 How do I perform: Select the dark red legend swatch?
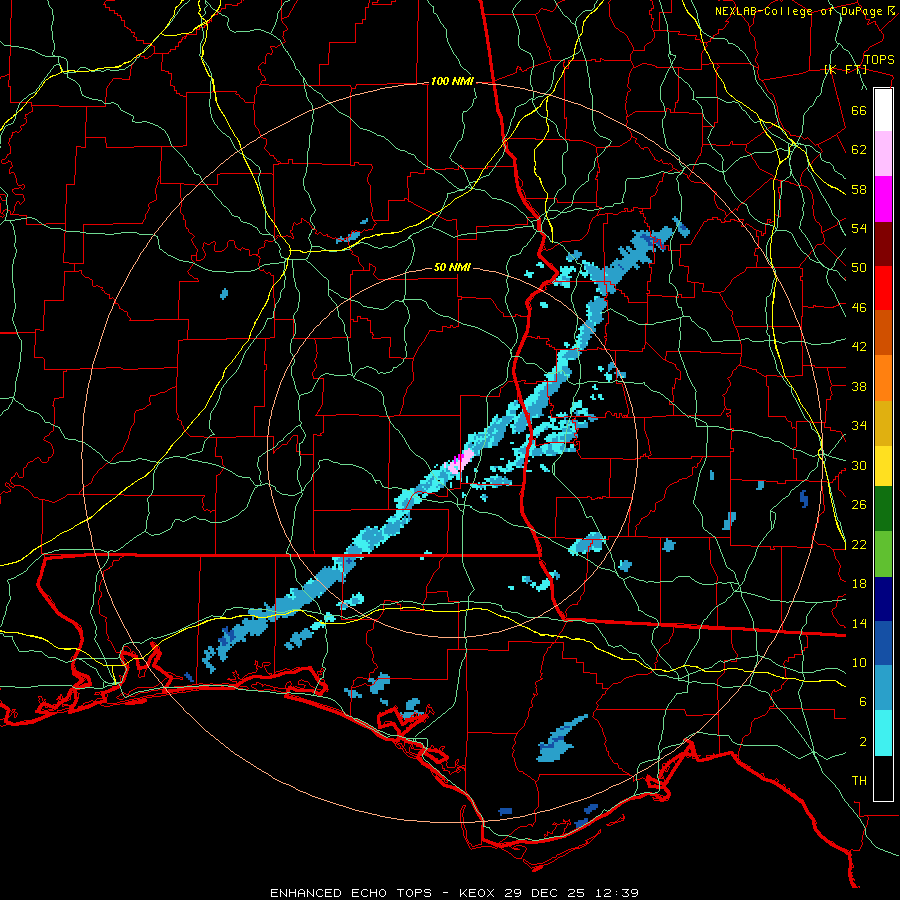[x=883, y=243]
